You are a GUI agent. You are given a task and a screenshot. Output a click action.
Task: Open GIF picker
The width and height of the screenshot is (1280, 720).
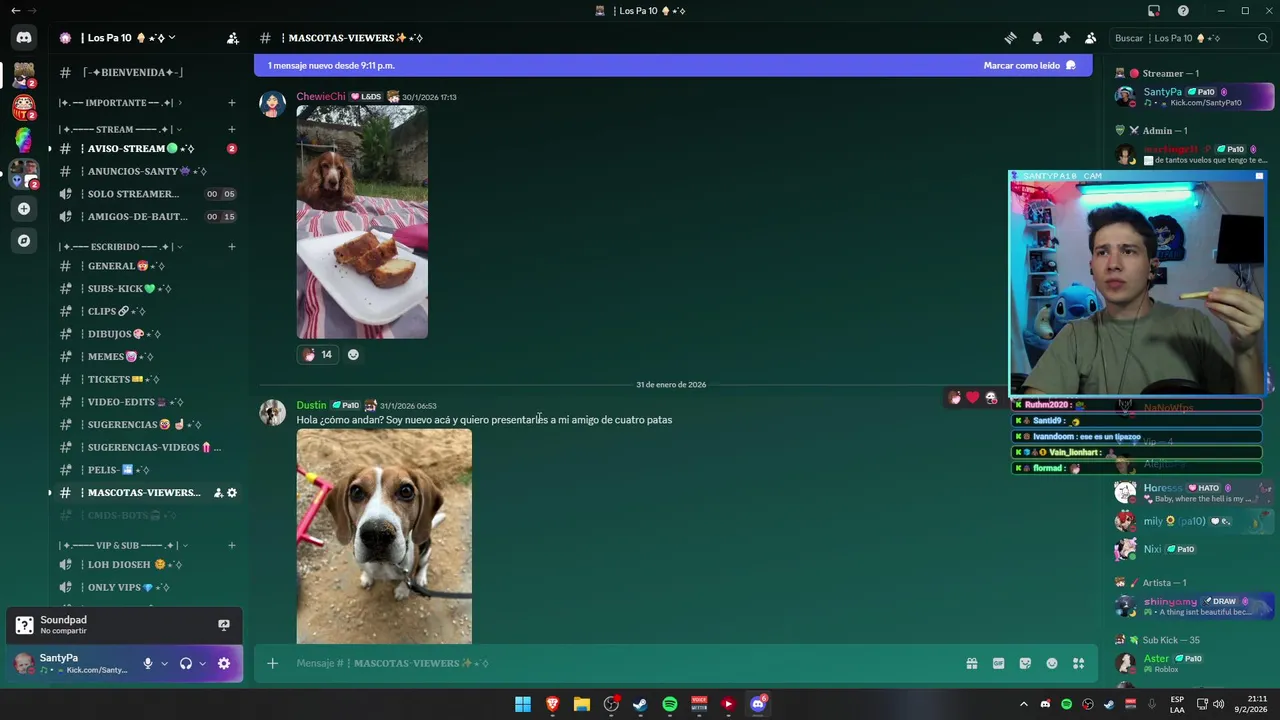coord(998,663)
